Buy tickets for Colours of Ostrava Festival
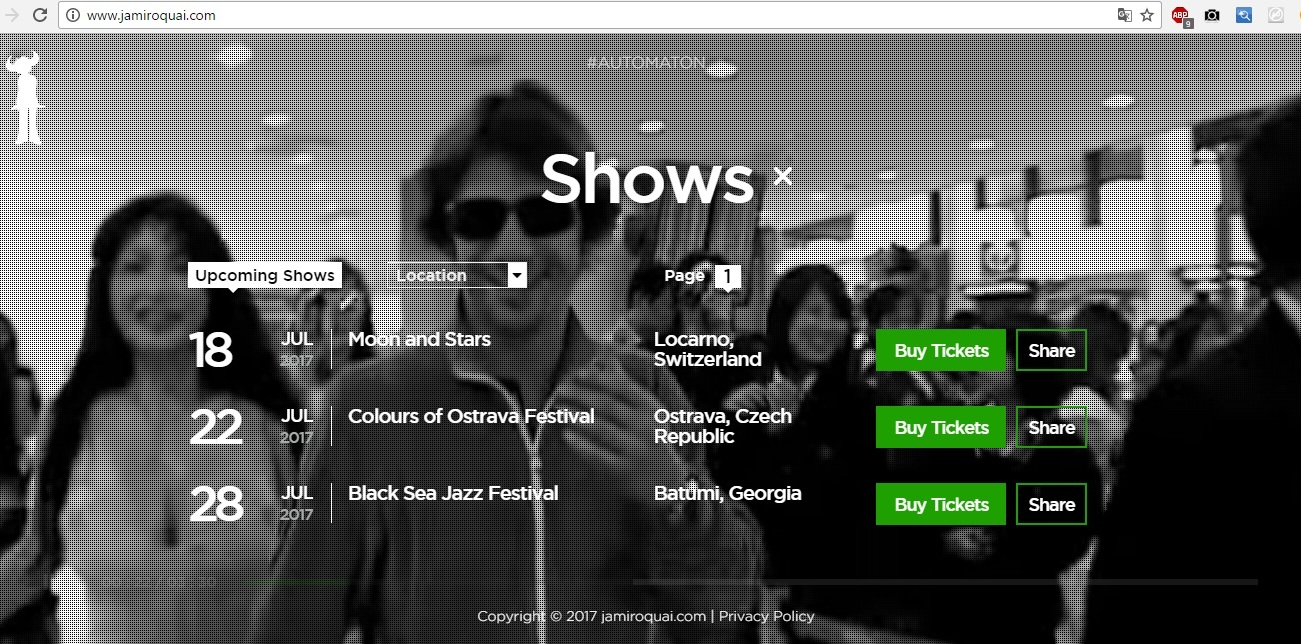1301x644 pixels. click(x=941, y=427)
